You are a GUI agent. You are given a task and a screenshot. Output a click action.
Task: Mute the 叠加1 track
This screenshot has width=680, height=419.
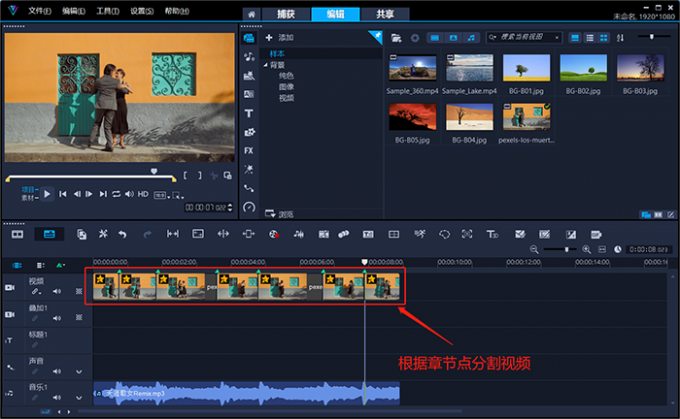coord(57,318)
